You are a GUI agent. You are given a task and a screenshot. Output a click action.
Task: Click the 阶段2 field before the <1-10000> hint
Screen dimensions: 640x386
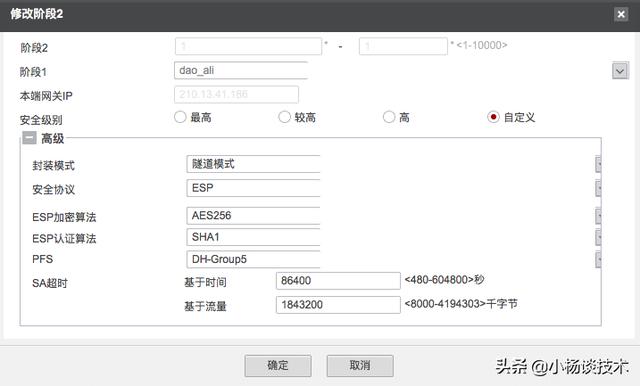pos(403,46)
